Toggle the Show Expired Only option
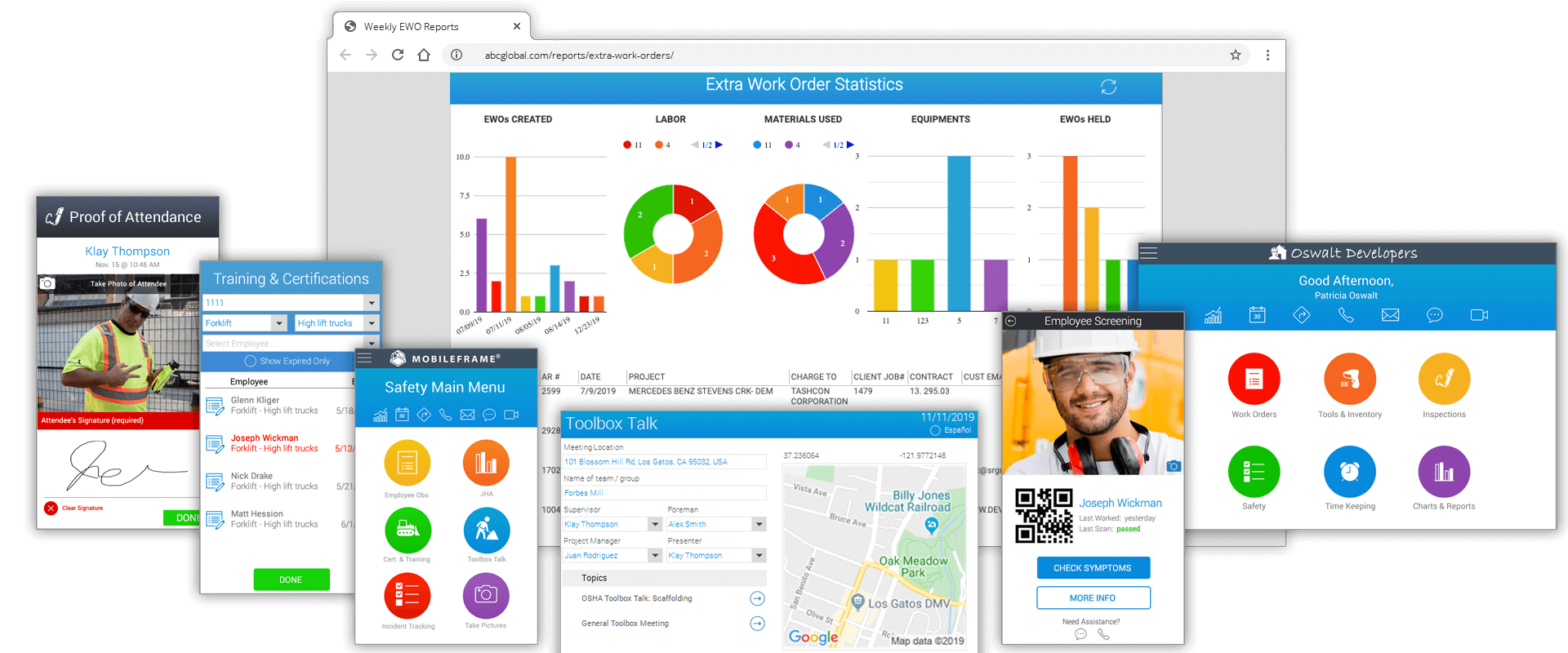This screenshot has height=653, width=1568. 251,361
